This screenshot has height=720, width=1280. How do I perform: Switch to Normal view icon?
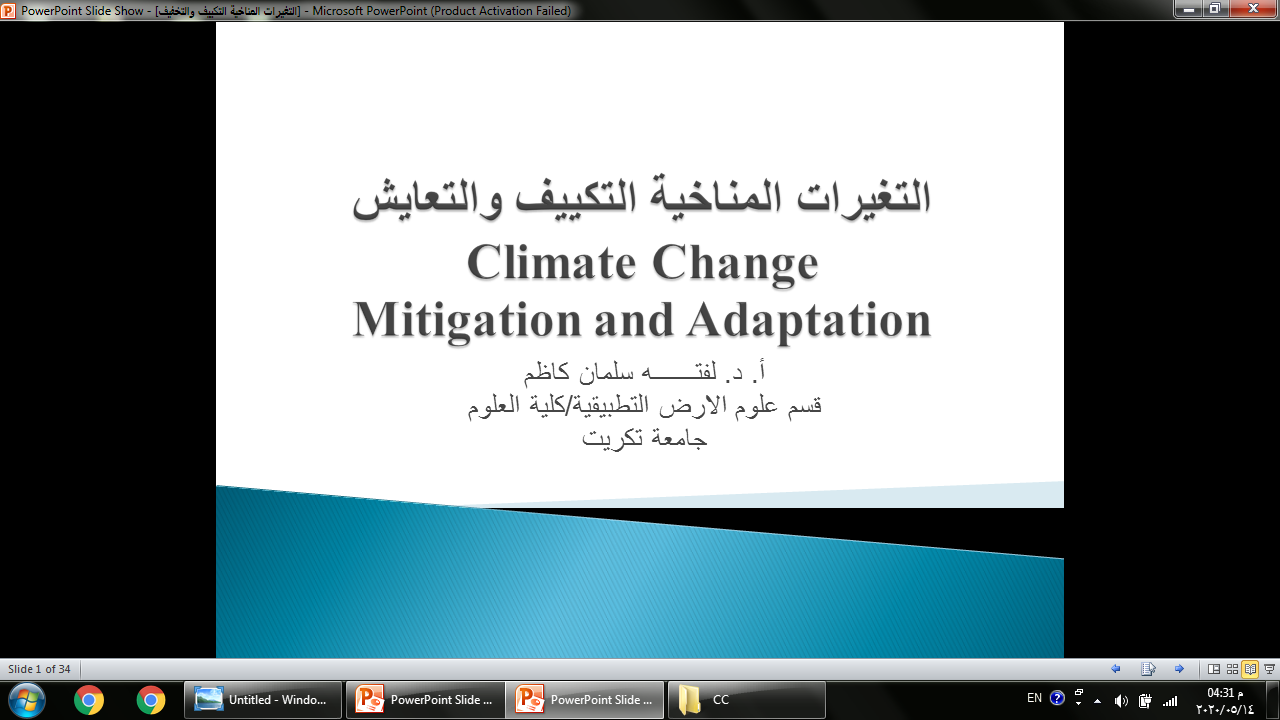[1212, 668]
